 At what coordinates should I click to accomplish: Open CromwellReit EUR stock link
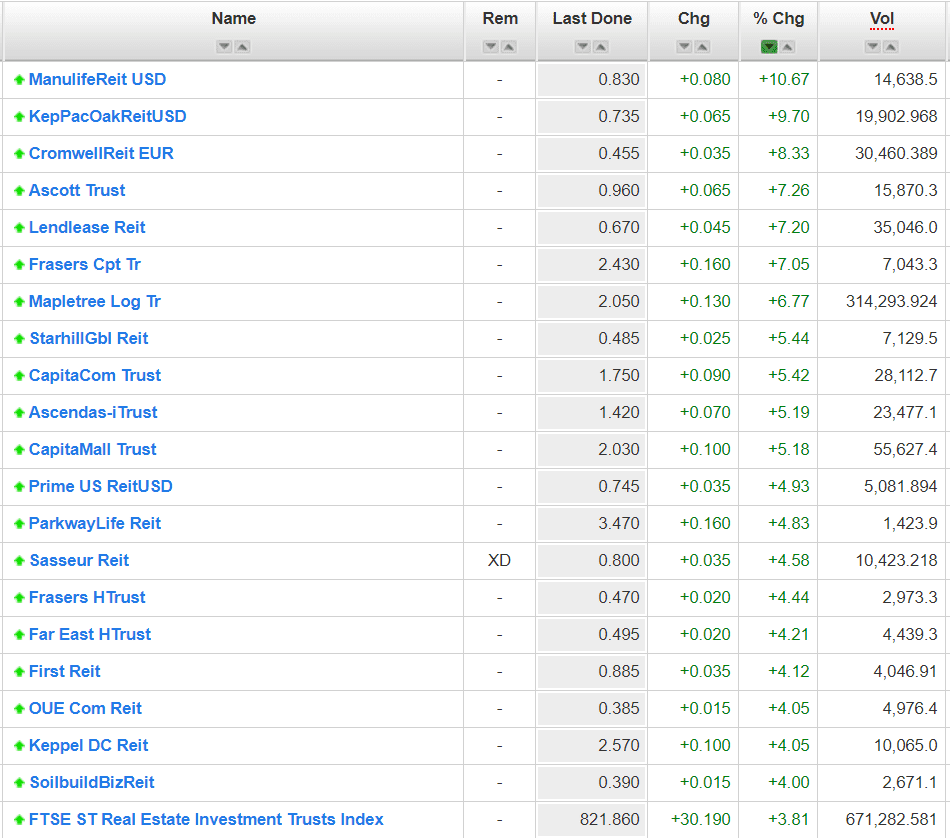coord(101,153)
